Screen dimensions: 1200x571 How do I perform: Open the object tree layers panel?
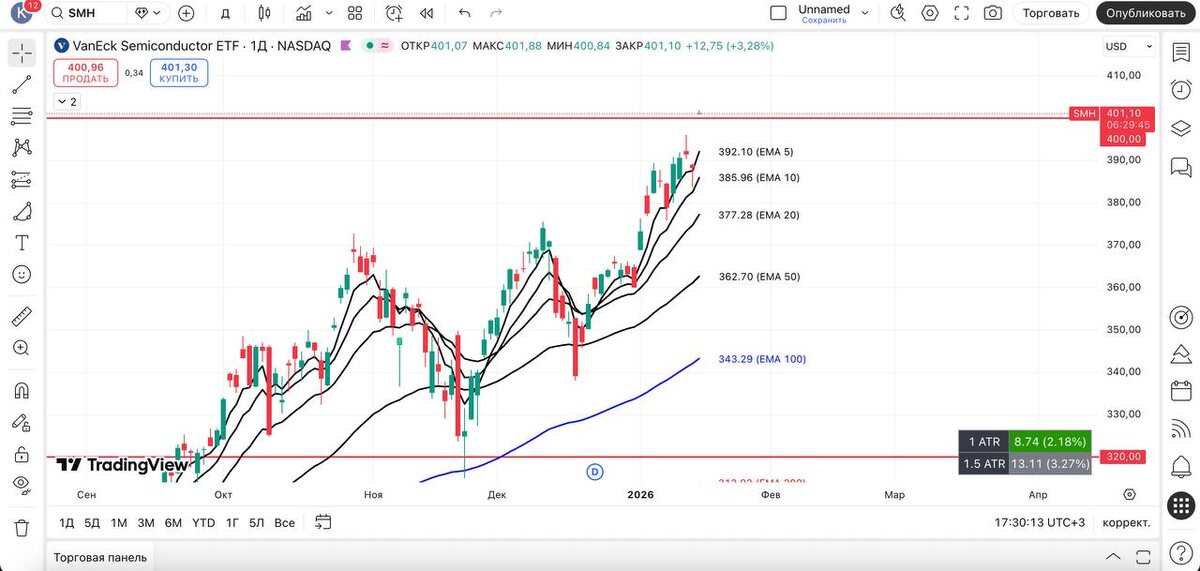tap(1181, 129)
